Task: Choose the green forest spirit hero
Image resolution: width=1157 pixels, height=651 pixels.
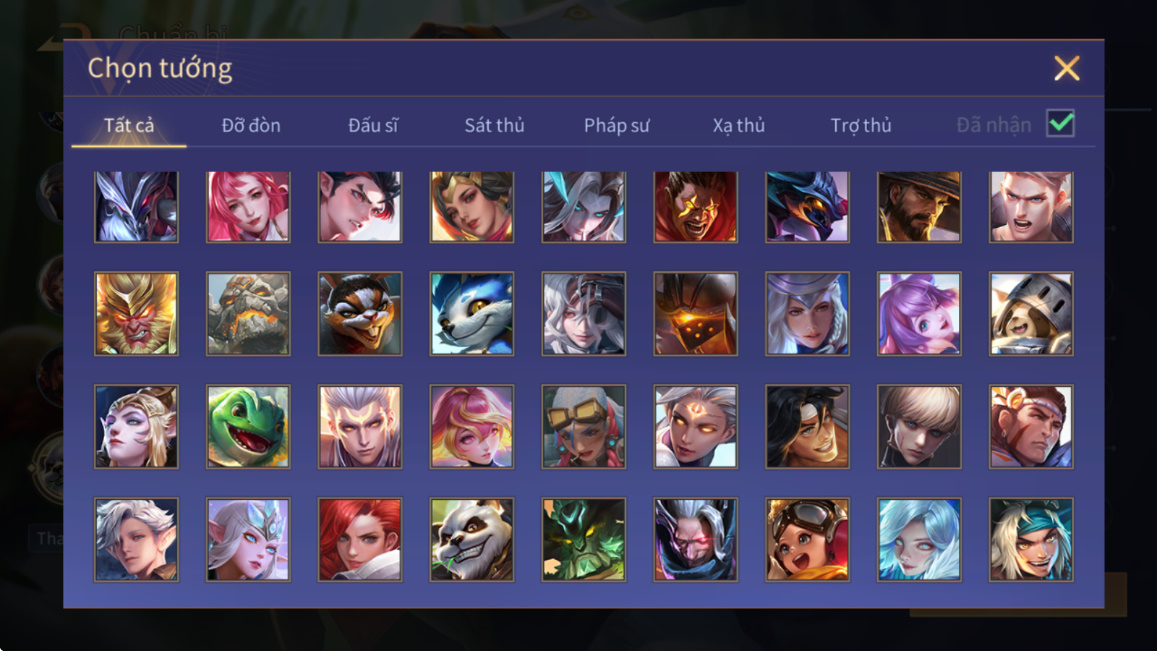Action: tap(584, 540)
